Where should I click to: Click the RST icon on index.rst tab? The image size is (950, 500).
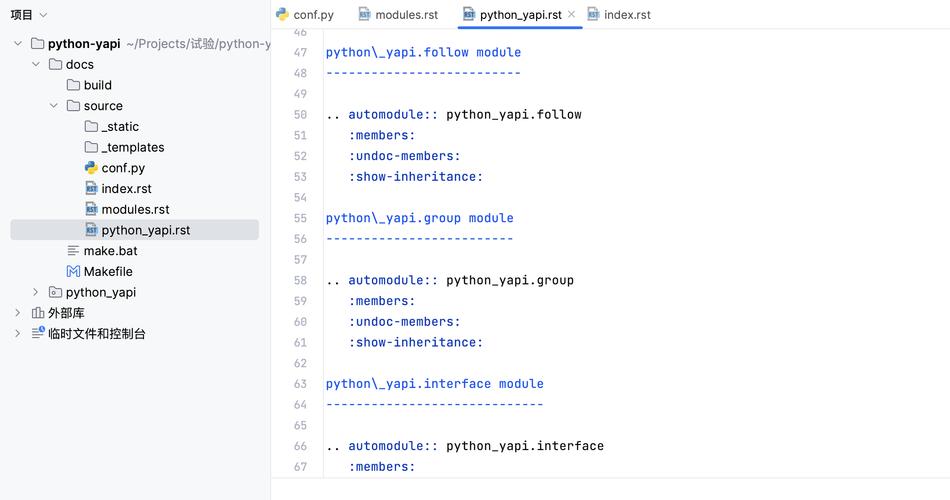pyautogui.click(x=593, y=15)
